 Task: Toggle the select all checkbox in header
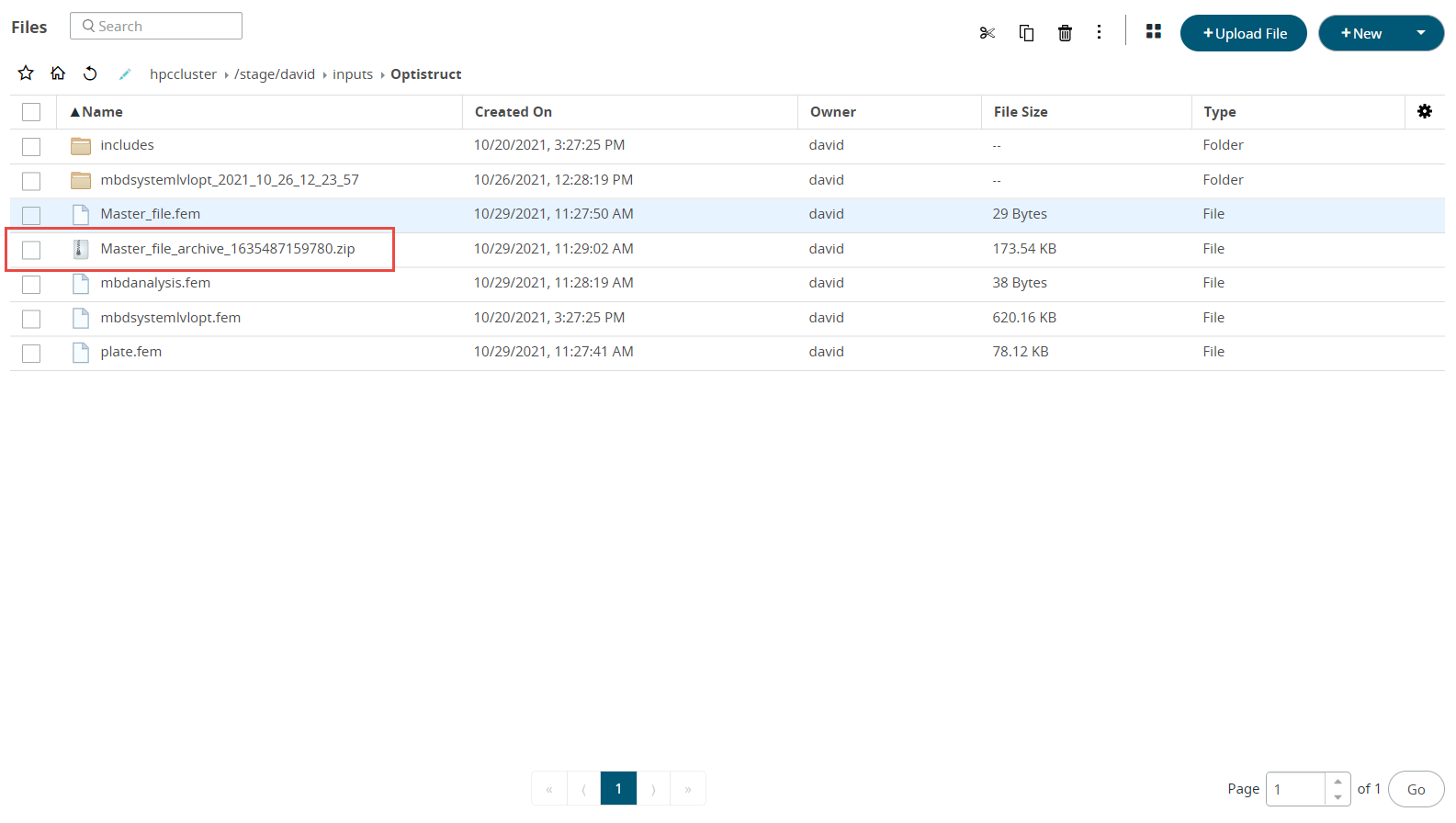point(31,112)
